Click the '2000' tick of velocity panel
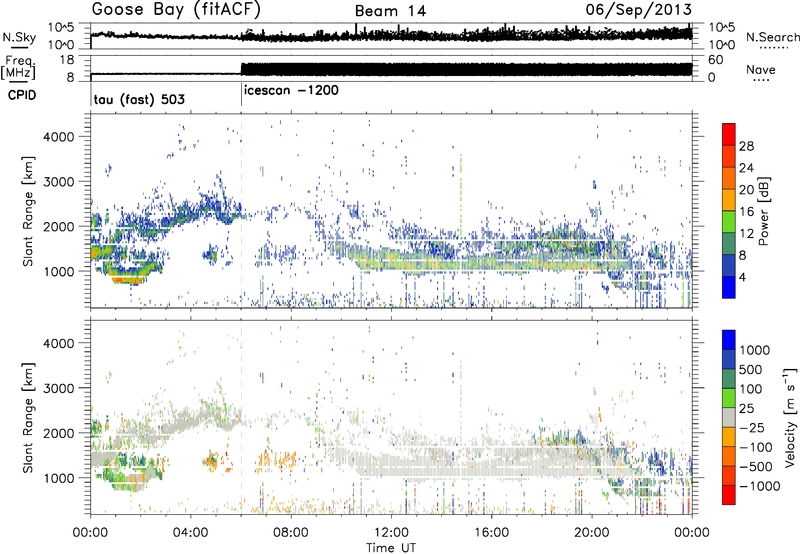The width and height of the screenshot is (800, 554). tap(58, 433)
